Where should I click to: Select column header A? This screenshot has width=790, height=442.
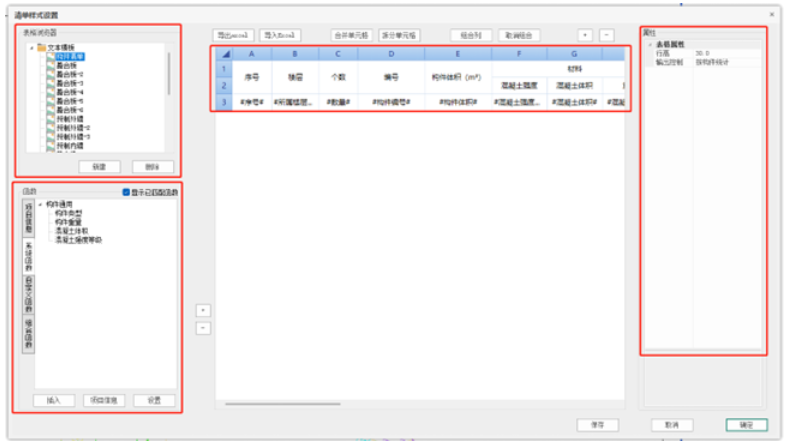coord(251,54)
